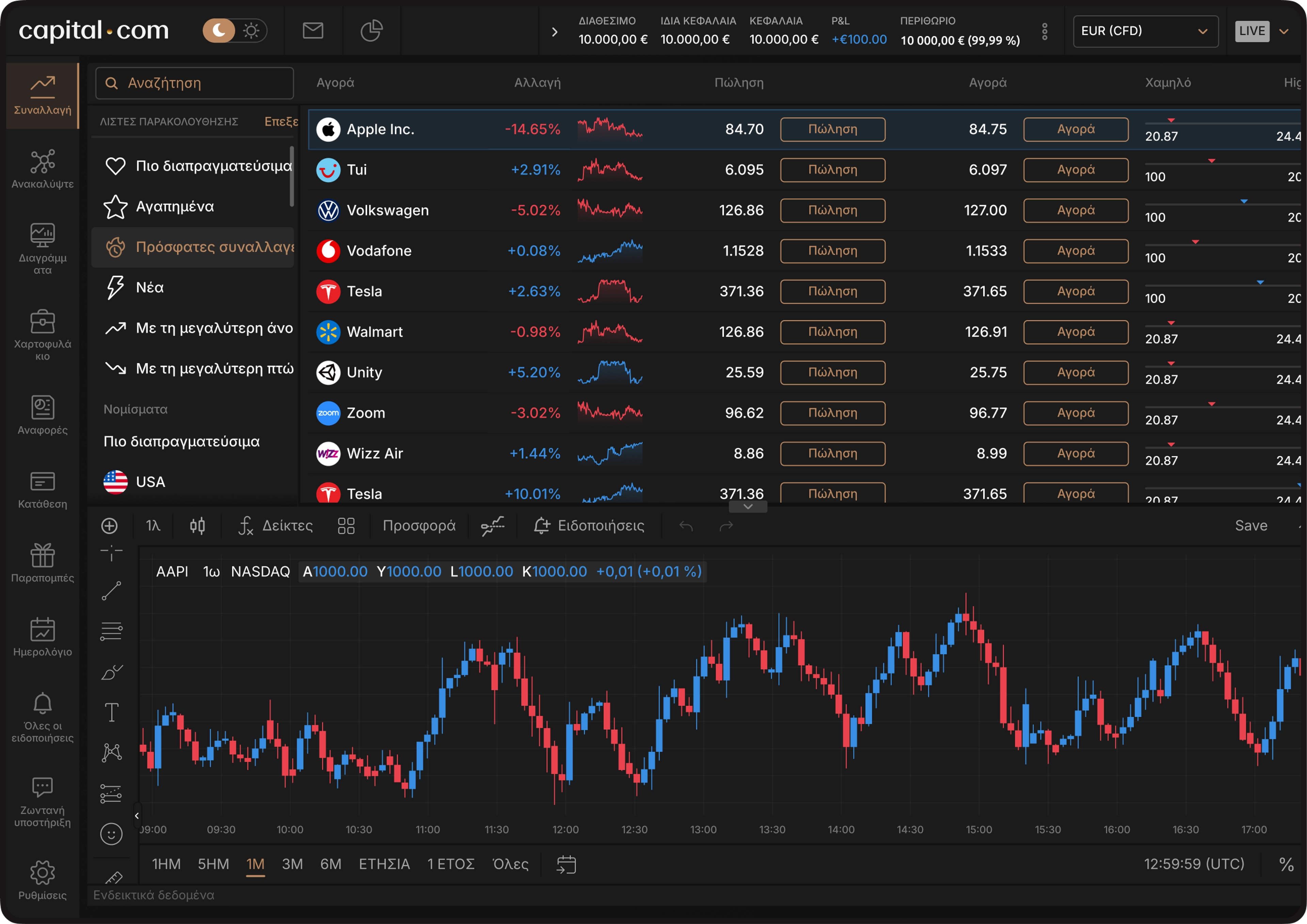
Task: Open the go-to-date calendar icon
Action: click(x=566, y=864)
